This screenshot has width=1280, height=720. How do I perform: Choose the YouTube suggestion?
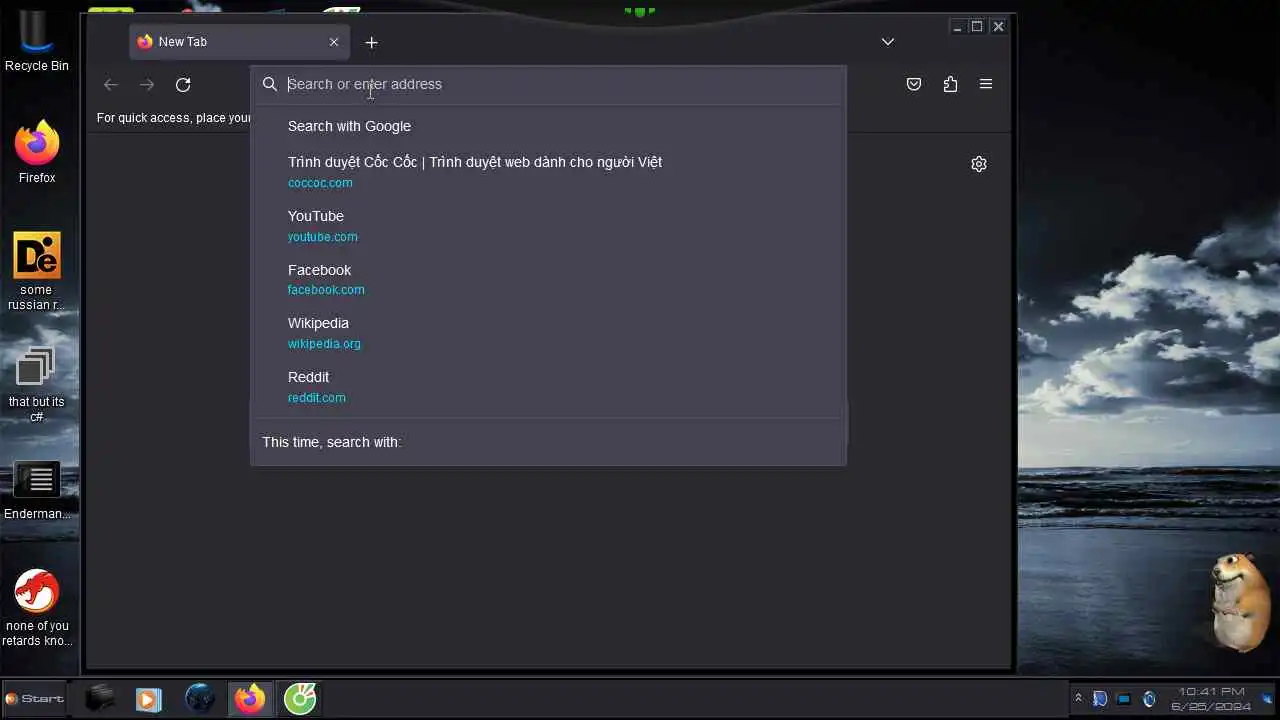pyautogui.click(x=548, y=226)
